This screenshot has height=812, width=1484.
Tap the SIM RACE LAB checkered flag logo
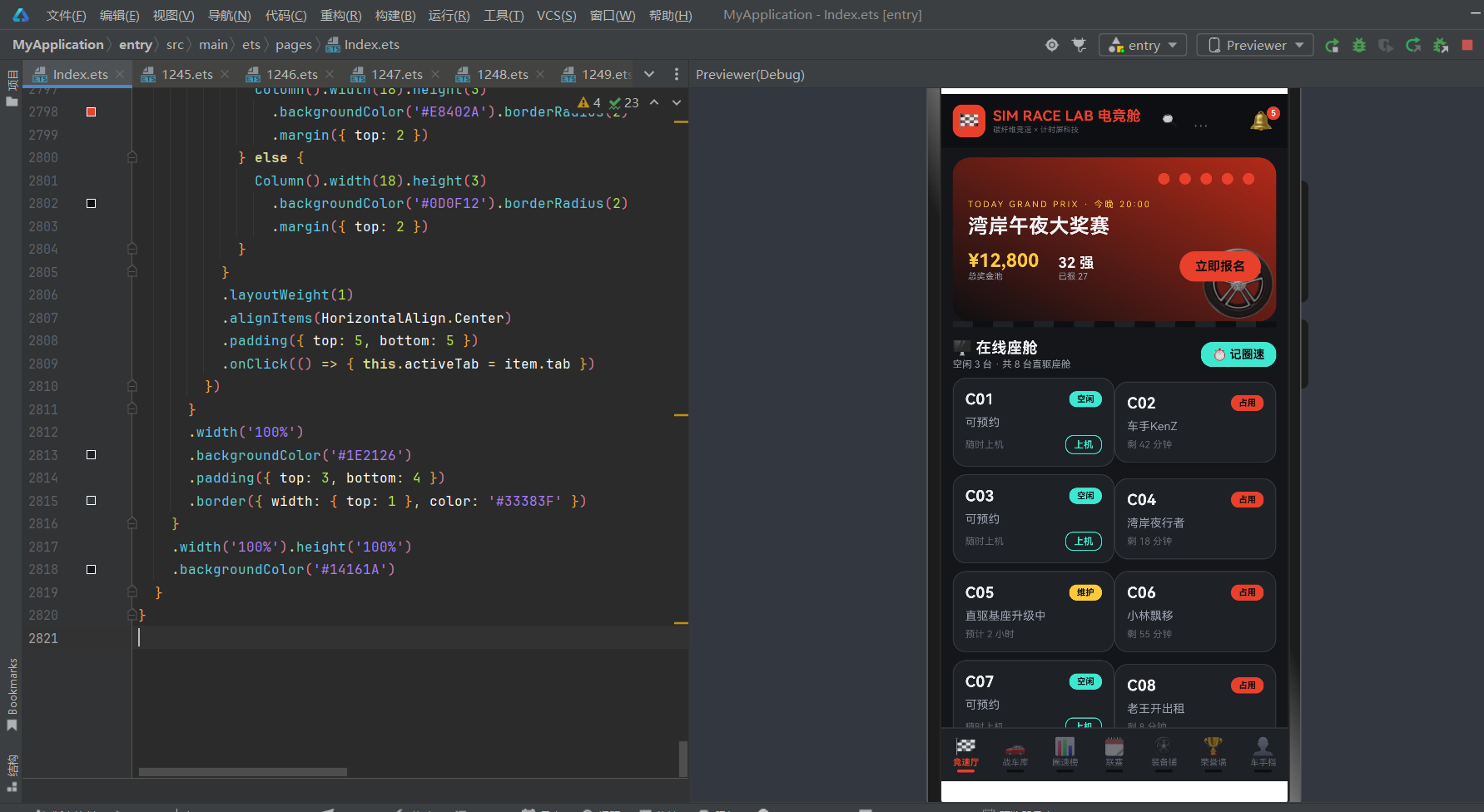[969, 121]
